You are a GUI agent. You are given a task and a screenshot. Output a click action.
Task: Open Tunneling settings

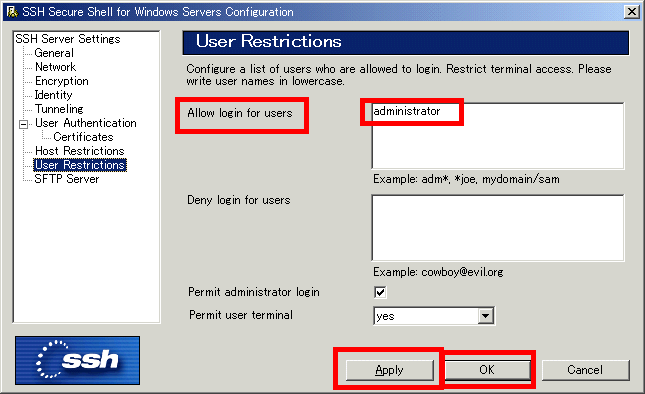[59, 109]
